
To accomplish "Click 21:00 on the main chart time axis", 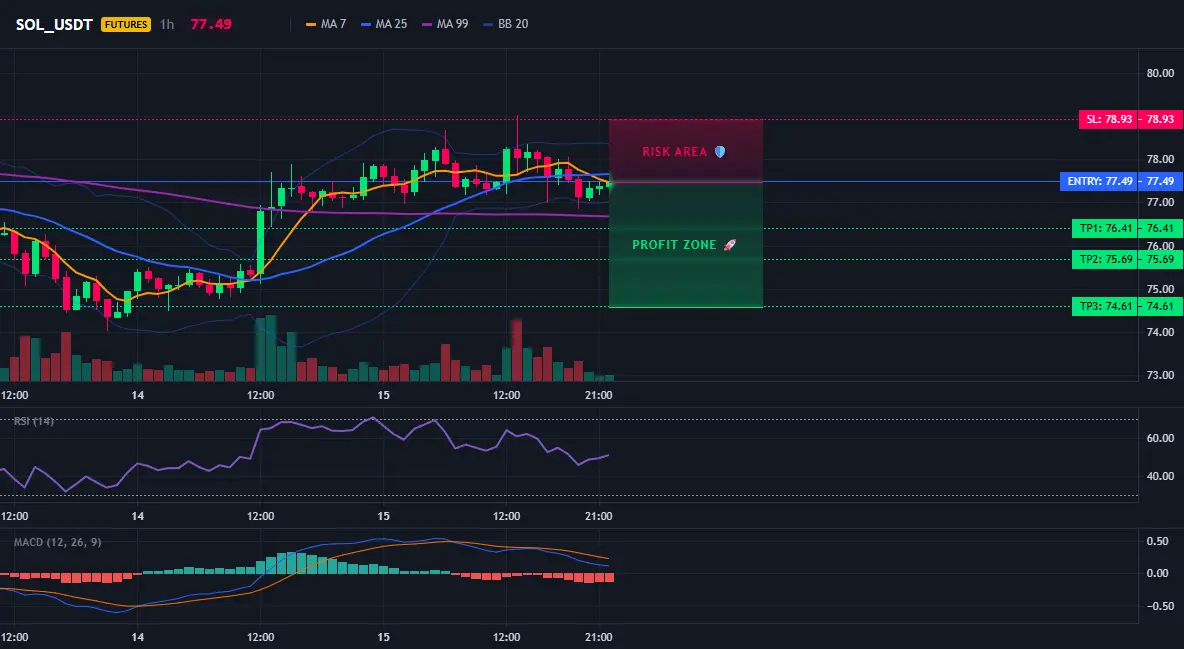I will pos(598,395).
